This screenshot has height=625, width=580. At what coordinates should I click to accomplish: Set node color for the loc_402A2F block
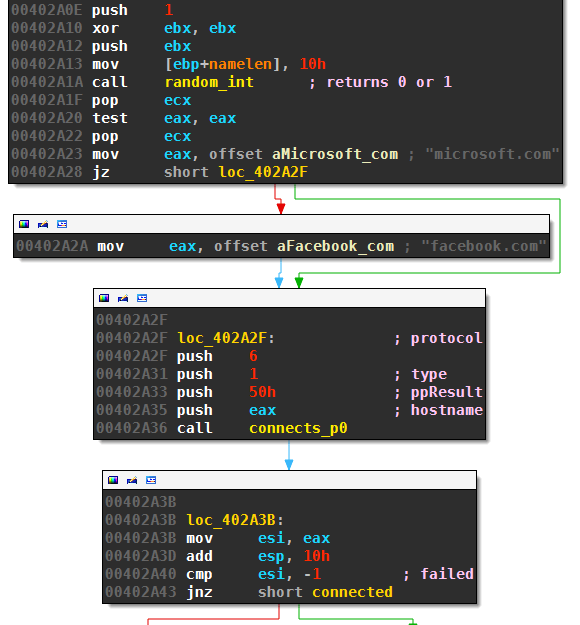point(104,298)
